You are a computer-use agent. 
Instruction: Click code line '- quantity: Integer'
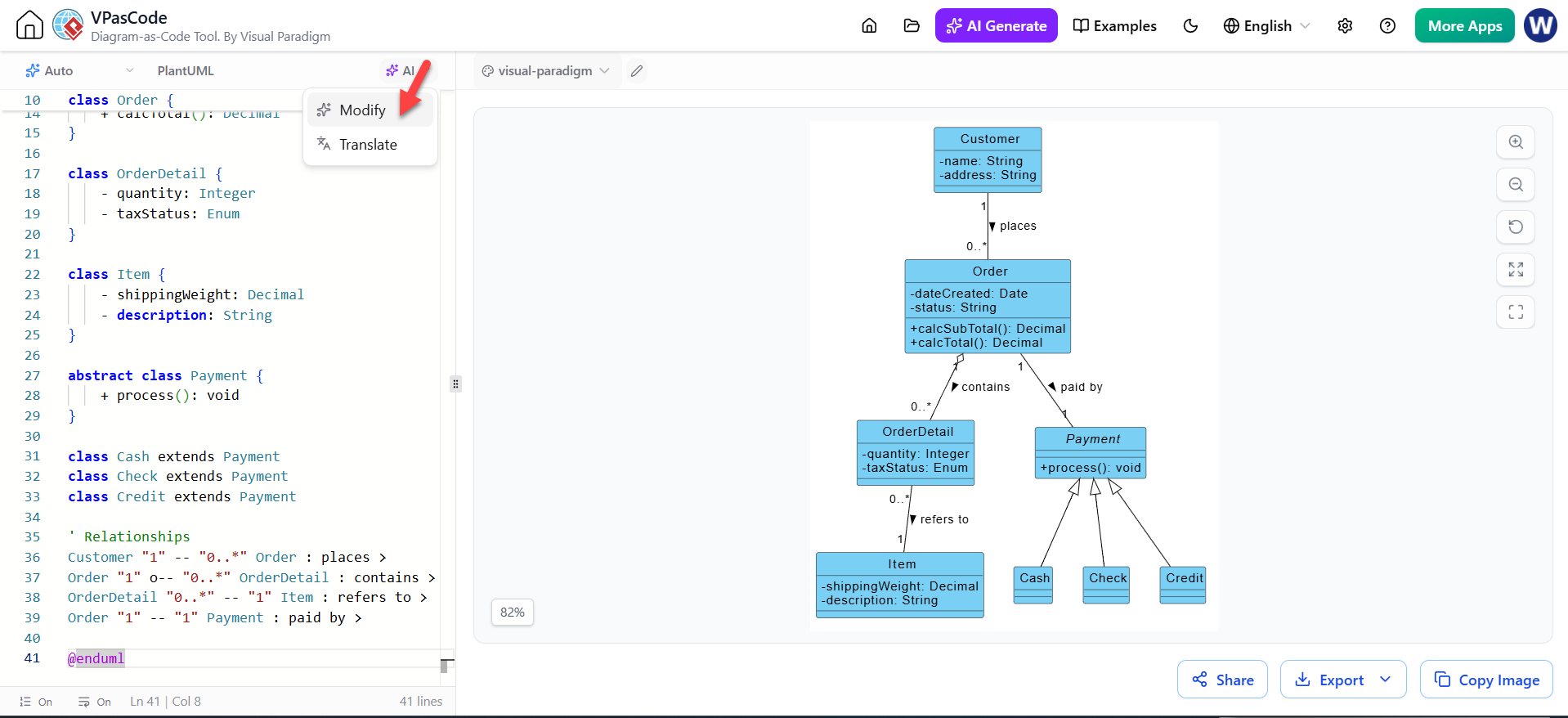click(178, 193)
